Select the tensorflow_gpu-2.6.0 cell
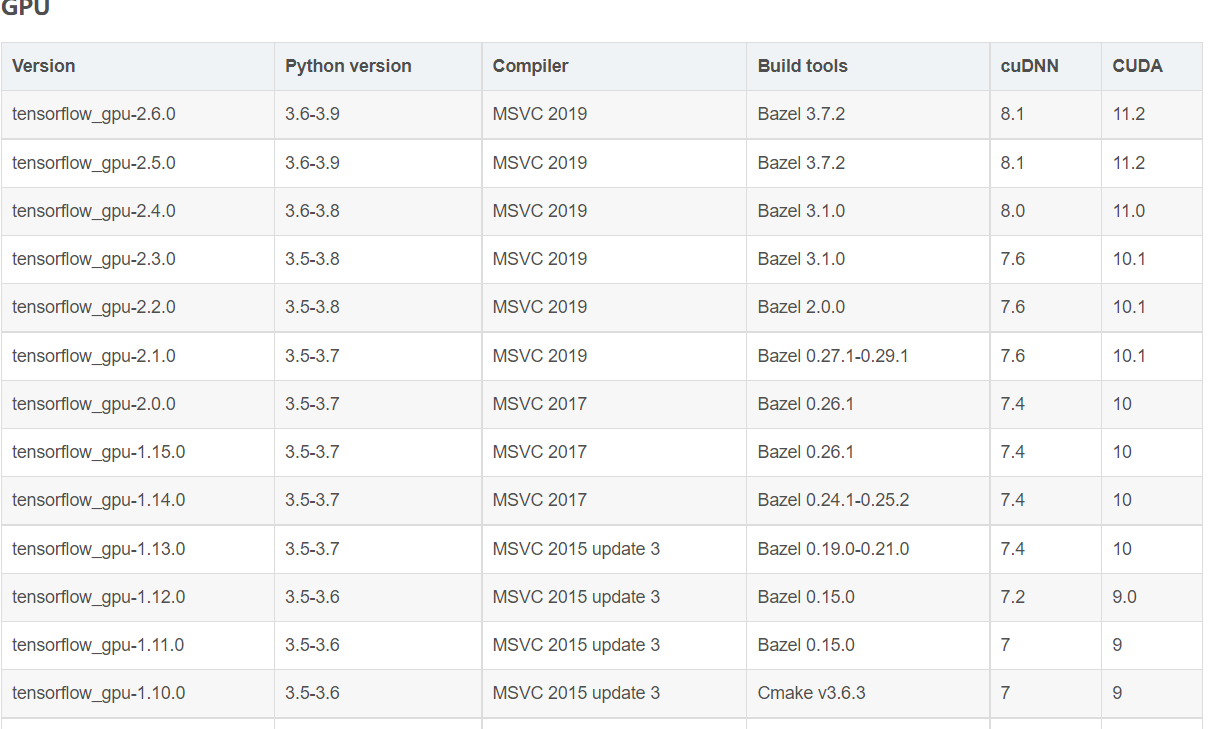This screenshot has height=729, width=1213. point(138,115)
